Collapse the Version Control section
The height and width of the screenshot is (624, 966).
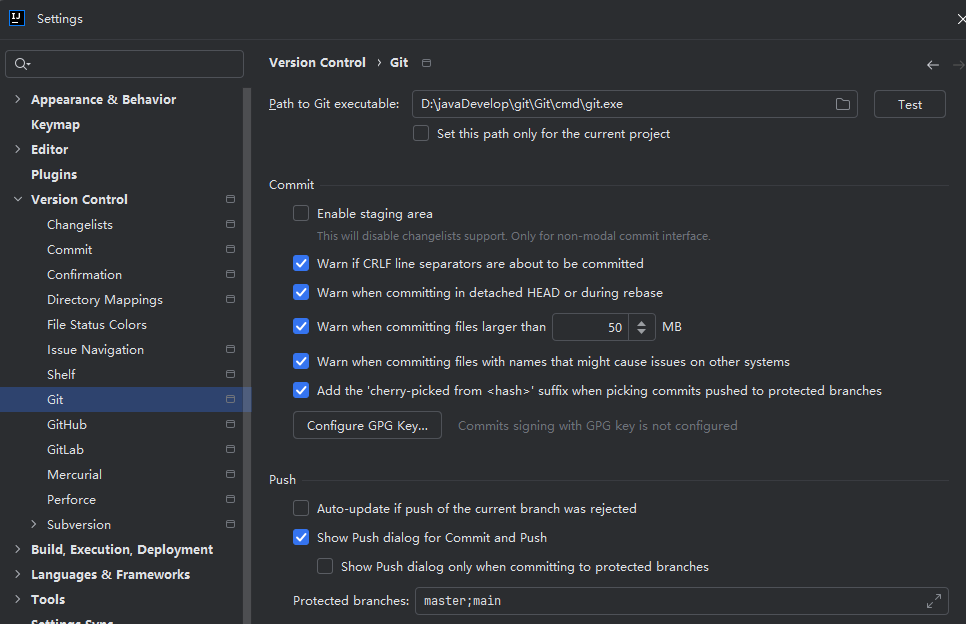(18, 199)
